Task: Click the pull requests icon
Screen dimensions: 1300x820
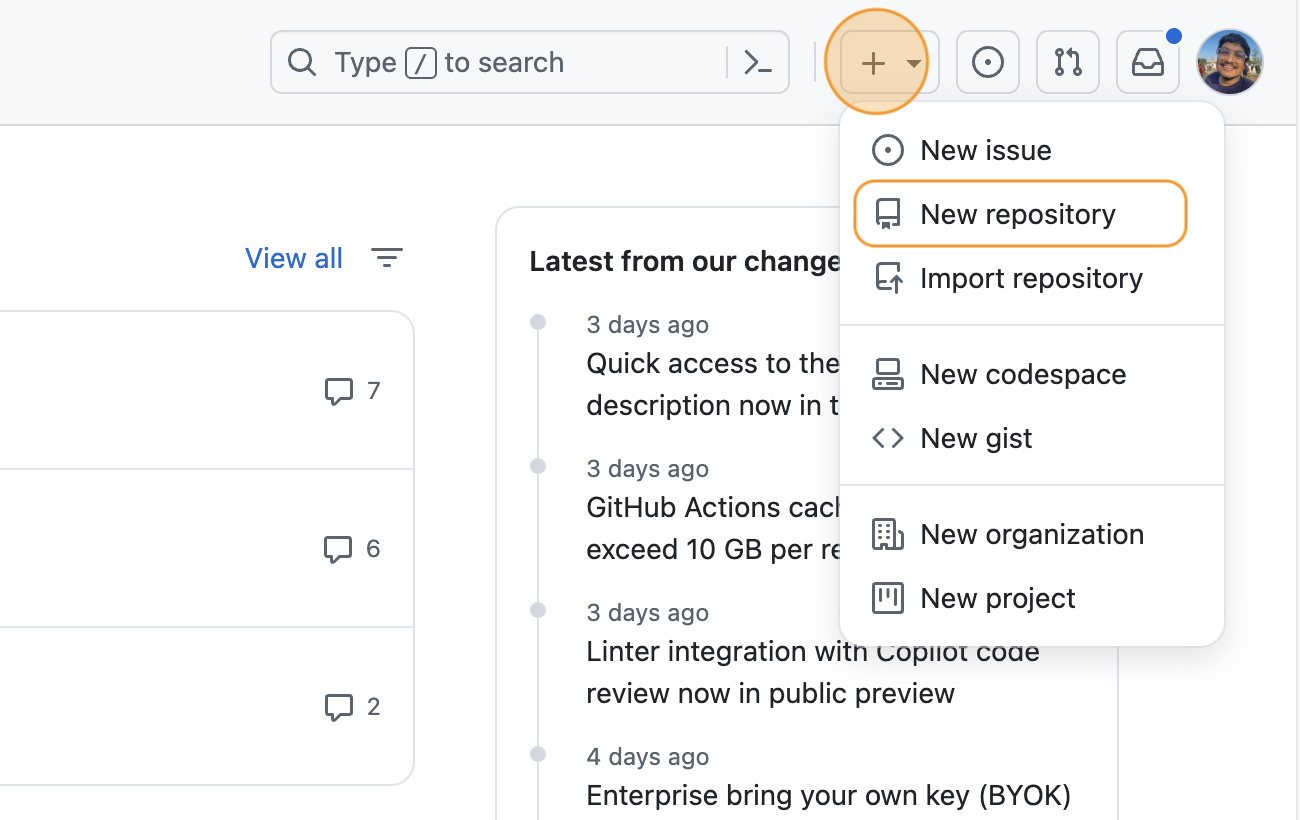Action: point(1067,61)
